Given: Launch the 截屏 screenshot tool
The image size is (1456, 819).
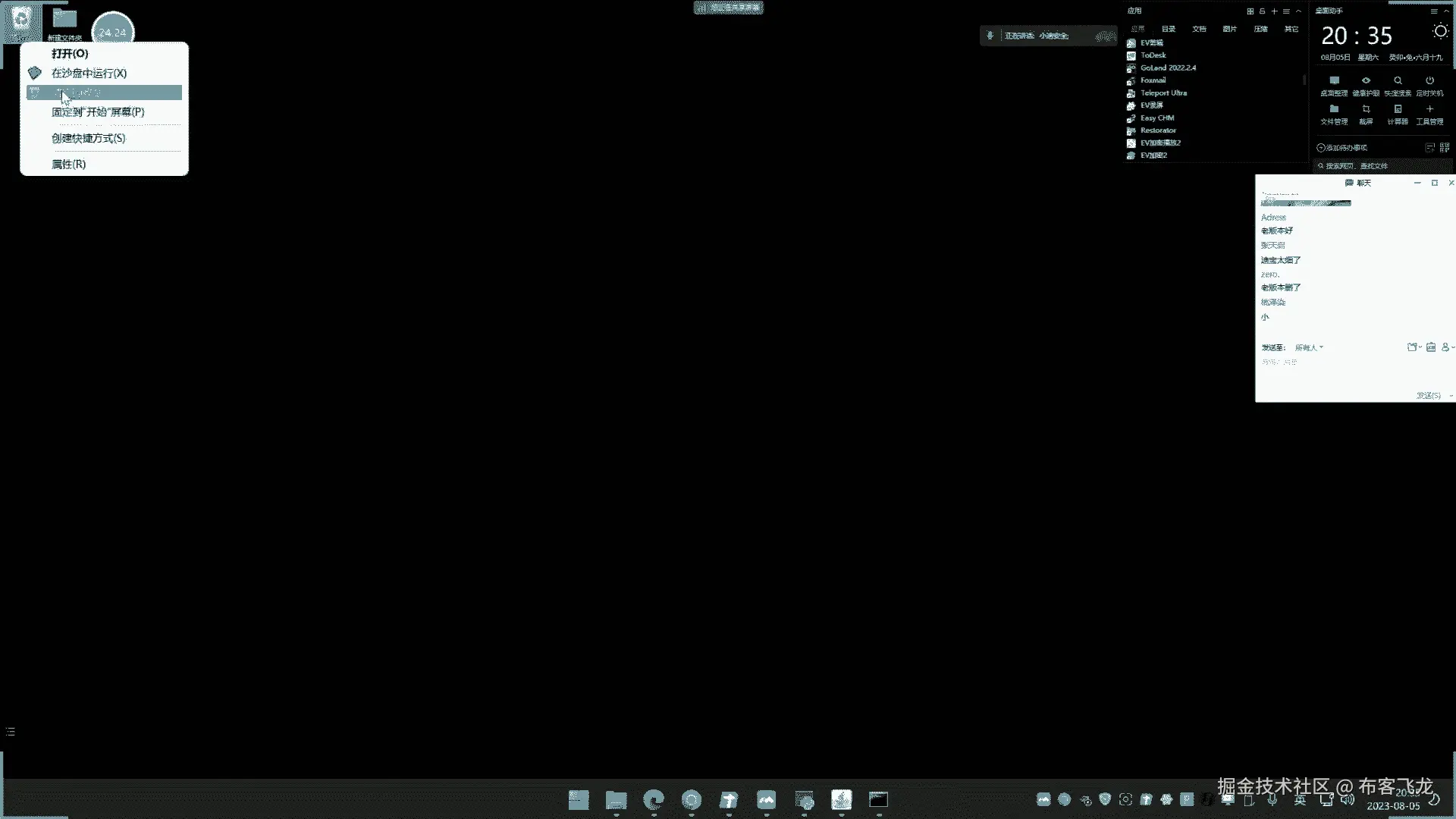Looking at the screenshot, I should tap(1366, 110).
